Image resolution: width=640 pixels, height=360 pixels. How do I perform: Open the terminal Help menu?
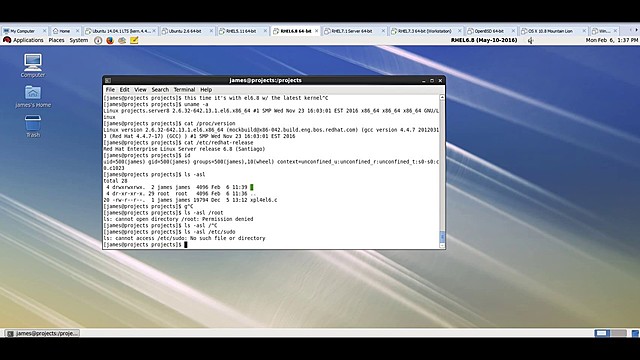coord(206,90)
